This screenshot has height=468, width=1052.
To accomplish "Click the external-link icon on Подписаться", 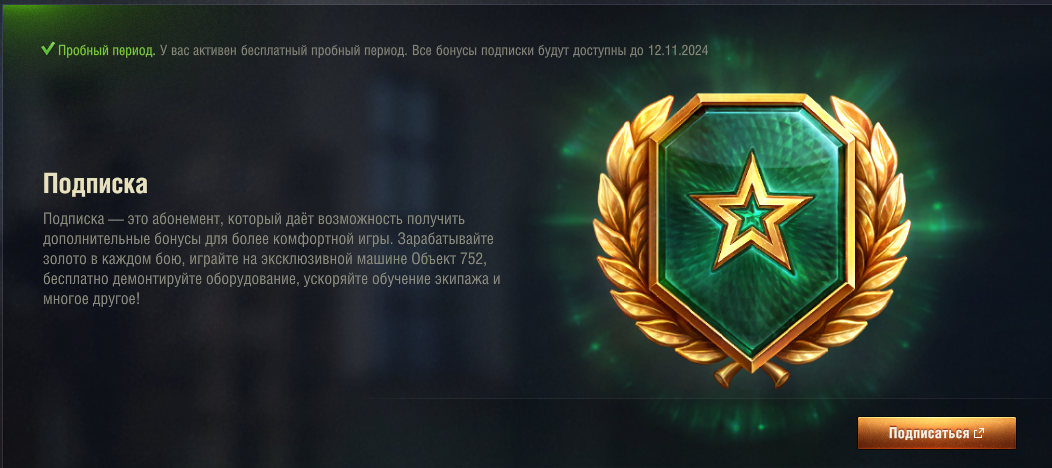I will click(978, 433).
